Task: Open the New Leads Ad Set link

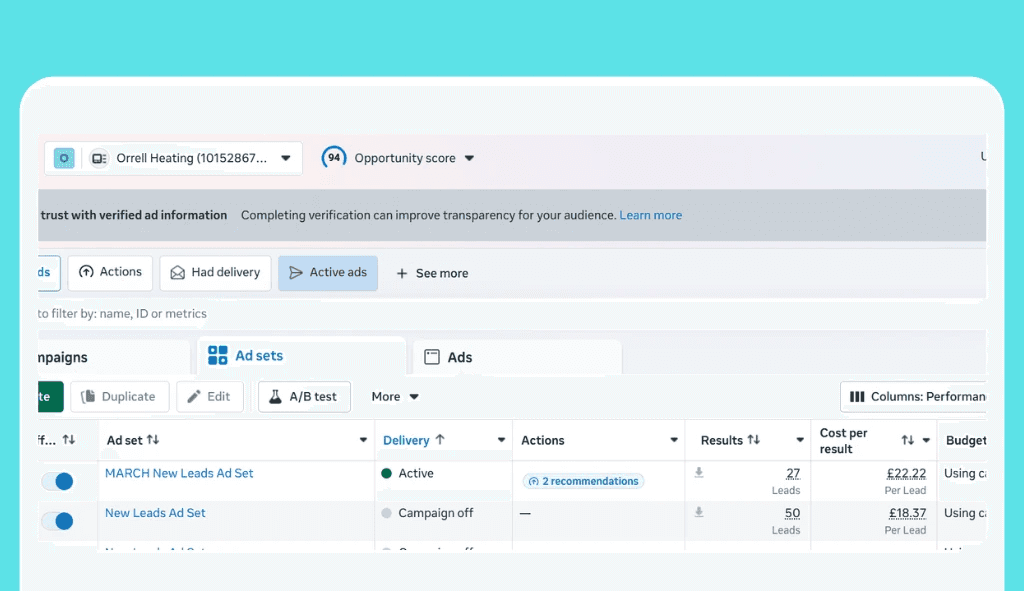Action: (x=155, y=513)
